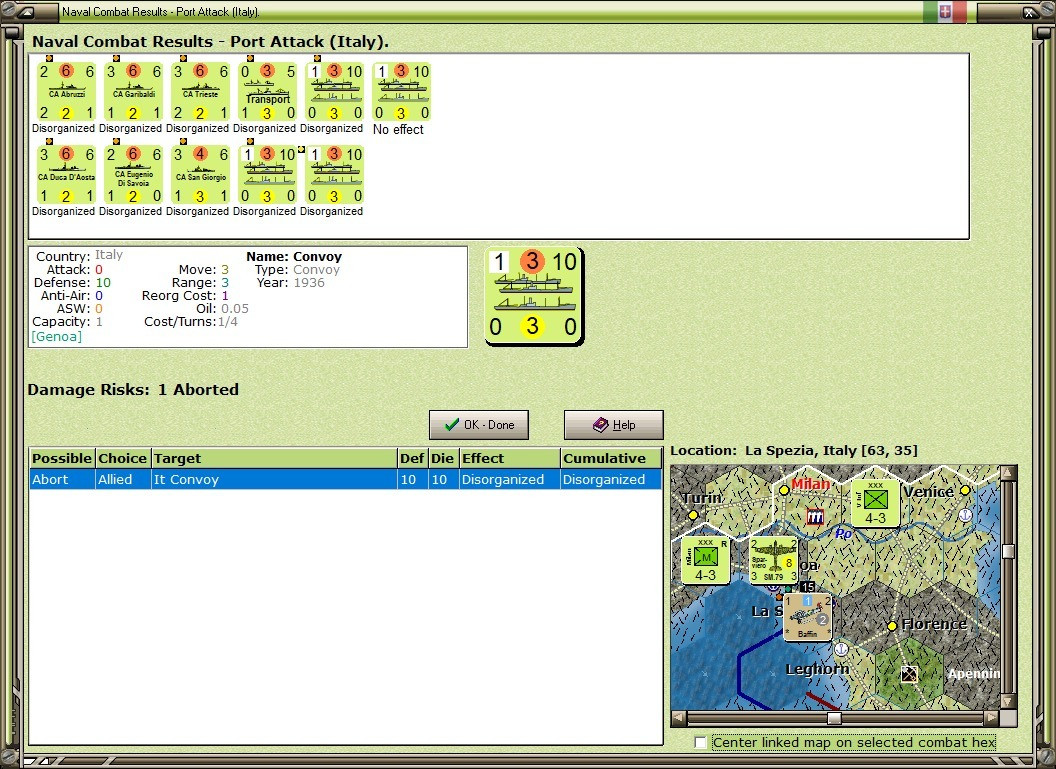The image size is (1056, 769).
Task: Pick the CA Trieste cruiser counter
Action: (200, 92)
